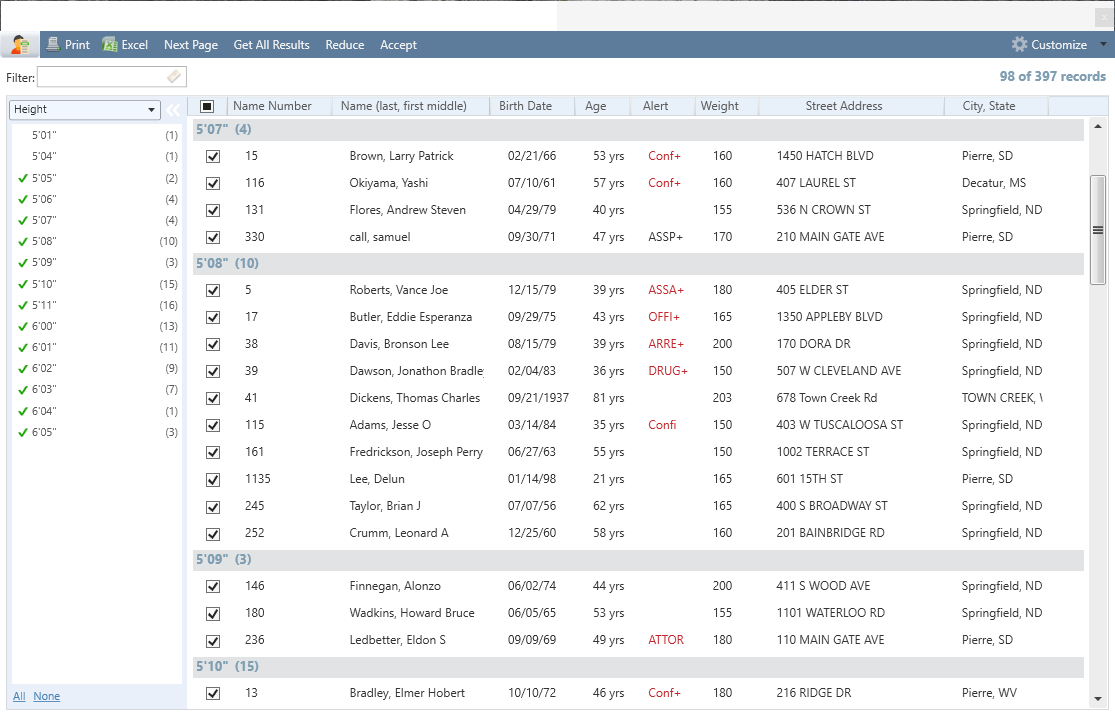Image resolution: width=1115 pixels, height=716 pixels.
Task: Click Next Page in the toolbar
Action: pyautogui.click(x=190, y=45)
